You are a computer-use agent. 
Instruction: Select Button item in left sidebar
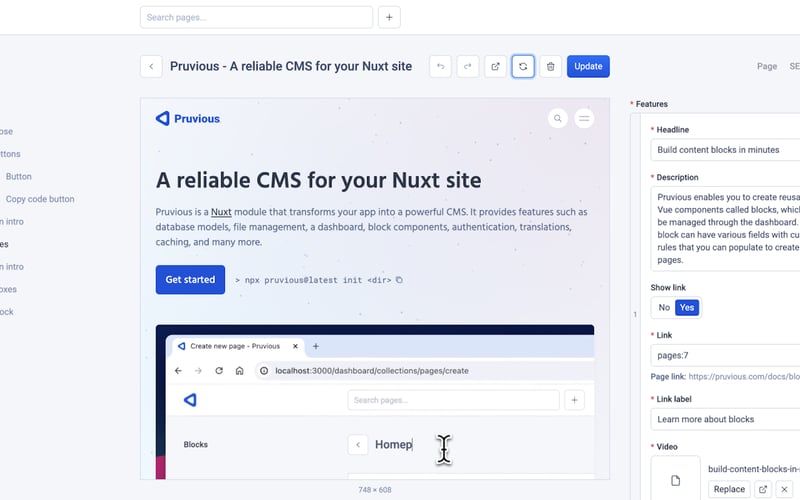tap(19, 177)
